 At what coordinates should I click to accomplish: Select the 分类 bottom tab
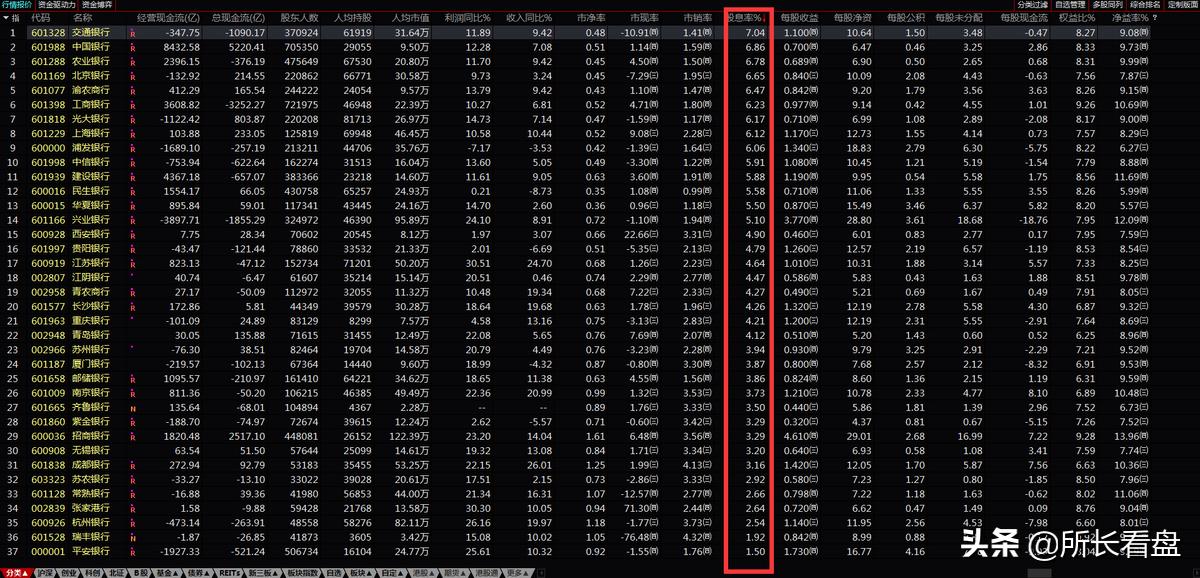tap(15, 573)
